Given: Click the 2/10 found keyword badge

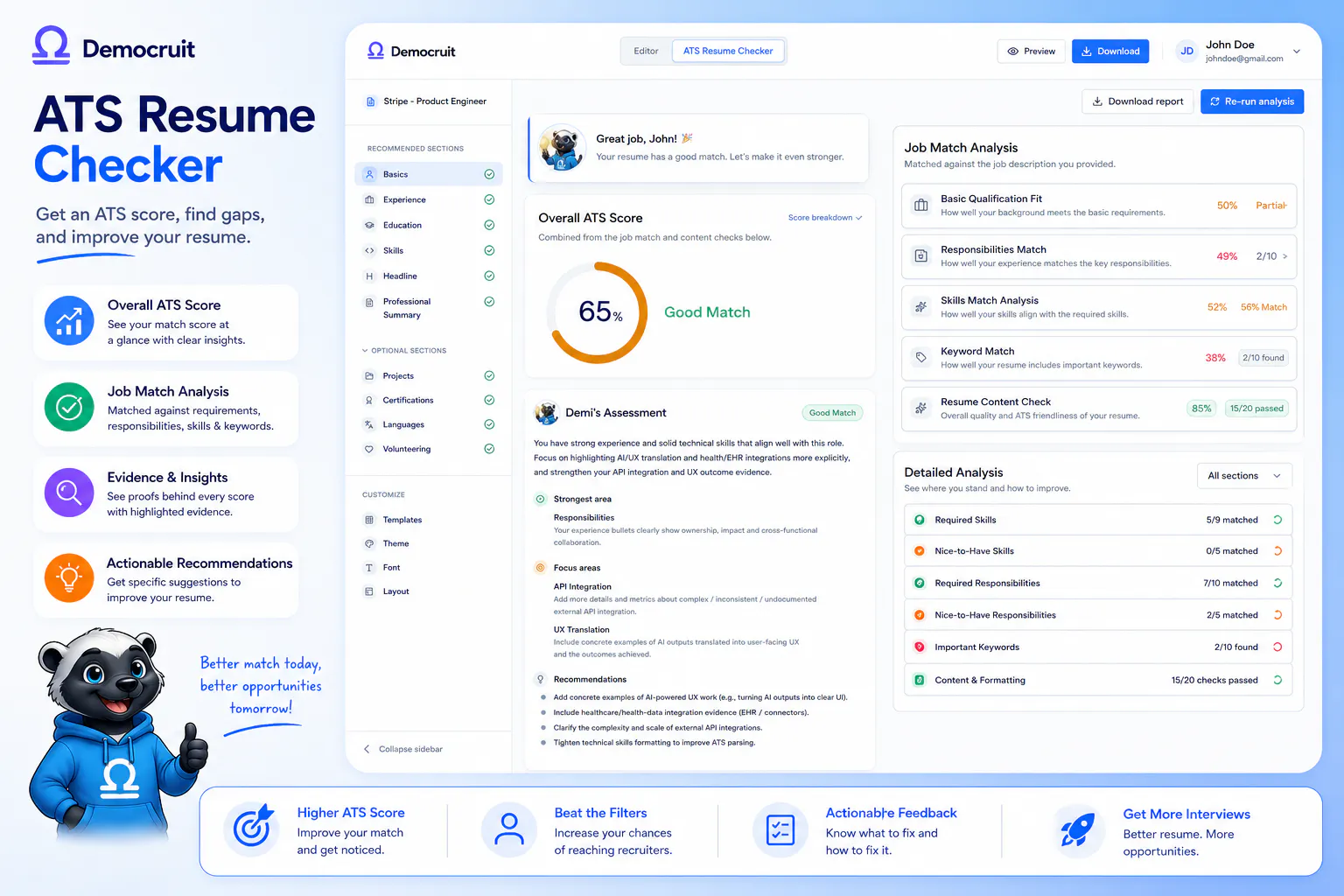Looking at the screenshot, I should point(1263,358).
